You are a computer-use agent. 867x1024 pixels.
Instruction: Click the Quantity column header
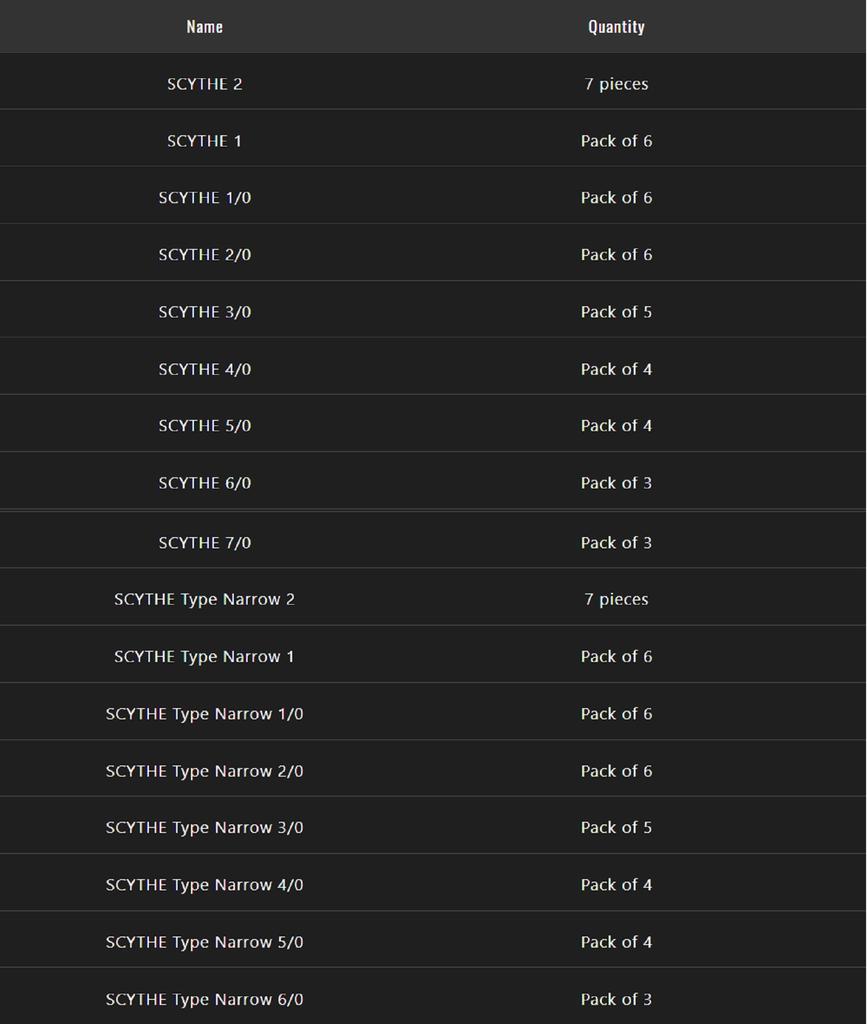coord(616,27)
